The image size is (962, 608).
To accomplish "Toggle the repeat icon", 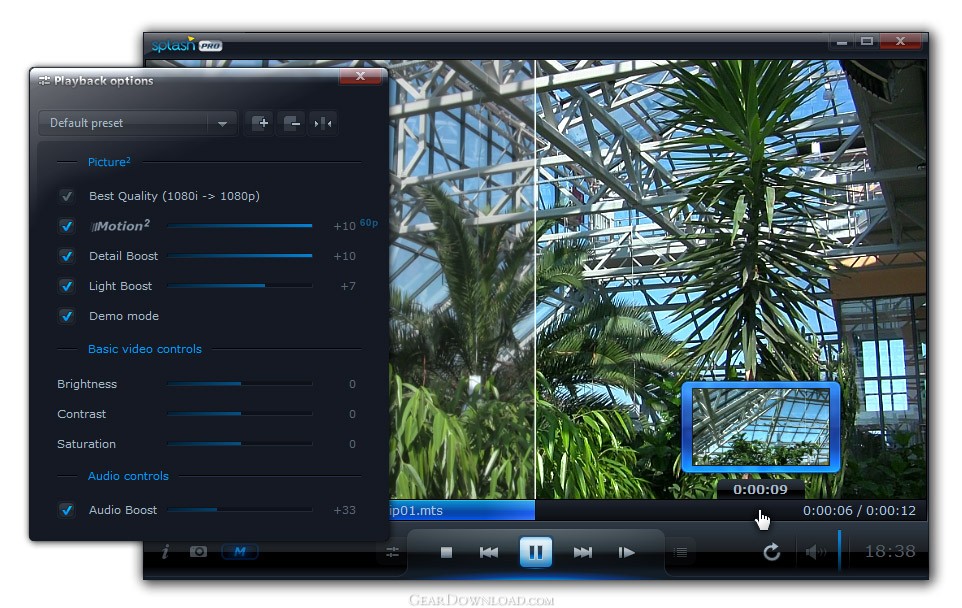I will point(772,552).
